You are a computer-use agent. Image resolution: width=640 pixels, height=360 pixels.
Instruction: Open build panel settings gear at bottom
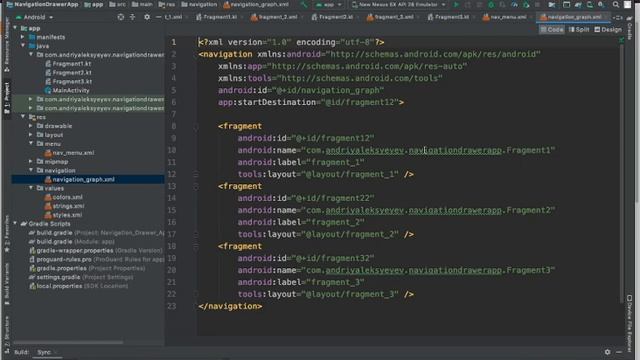[607, 351]
